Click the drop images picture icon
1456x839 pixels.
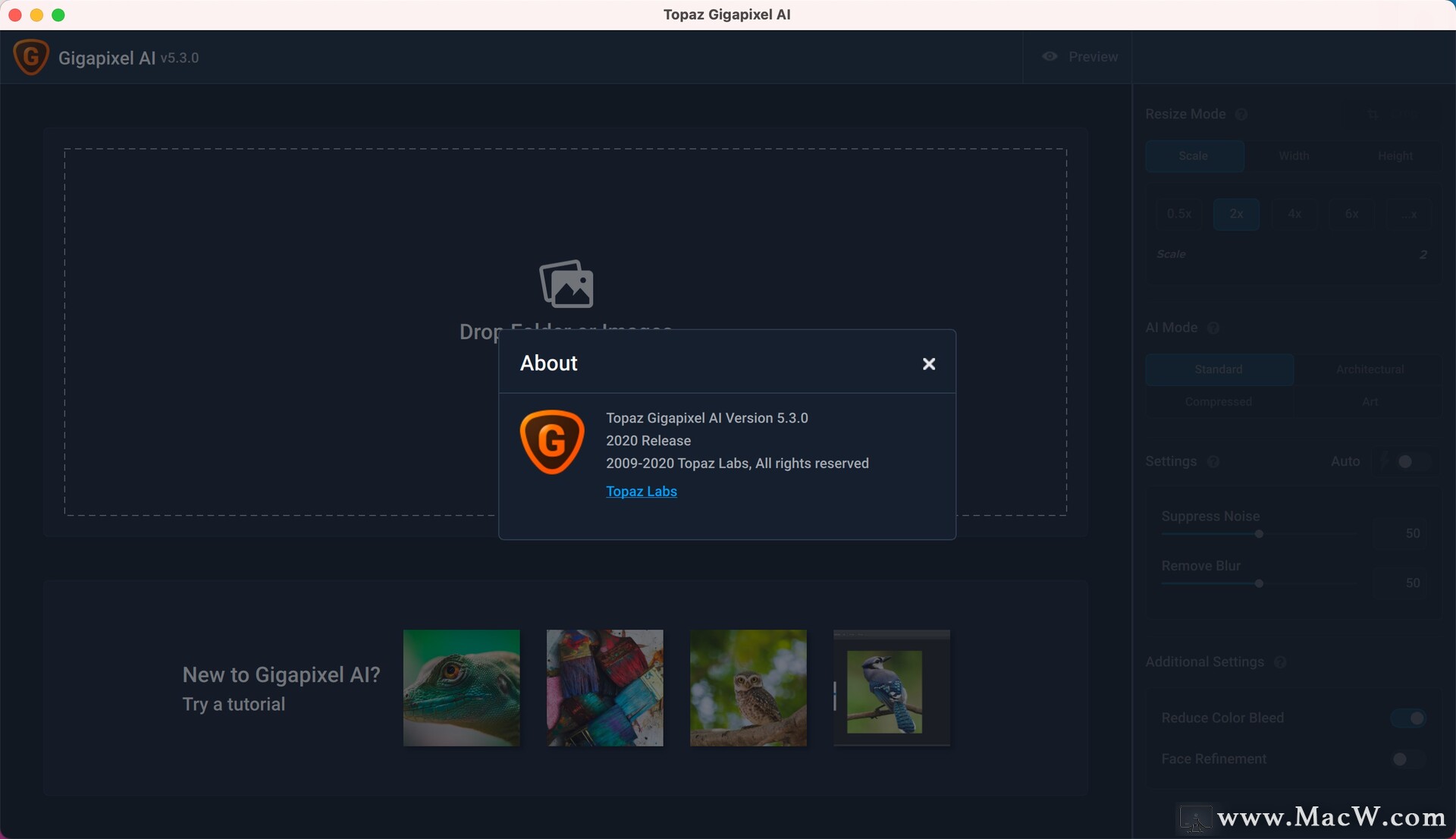click(566, 284)
